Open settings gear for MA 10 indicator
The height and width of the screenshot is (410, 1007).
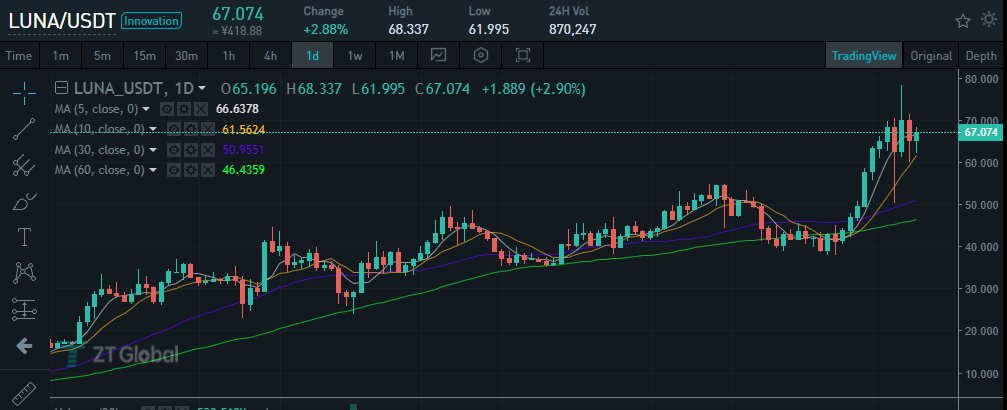coord(191,129)
